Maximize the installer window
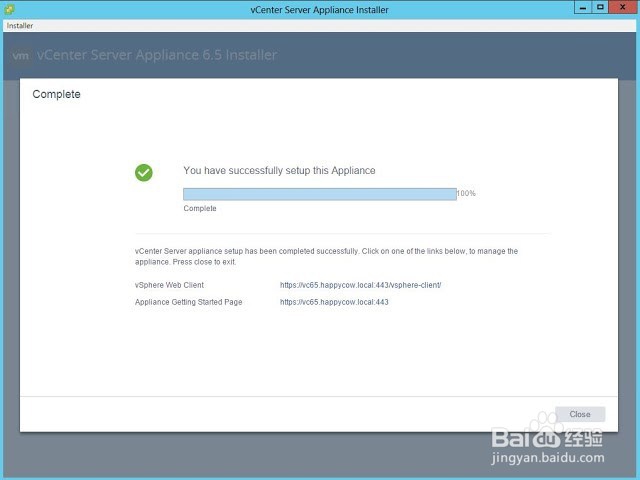The width and height of the screenshot is (640, 480). click(600, 7)
